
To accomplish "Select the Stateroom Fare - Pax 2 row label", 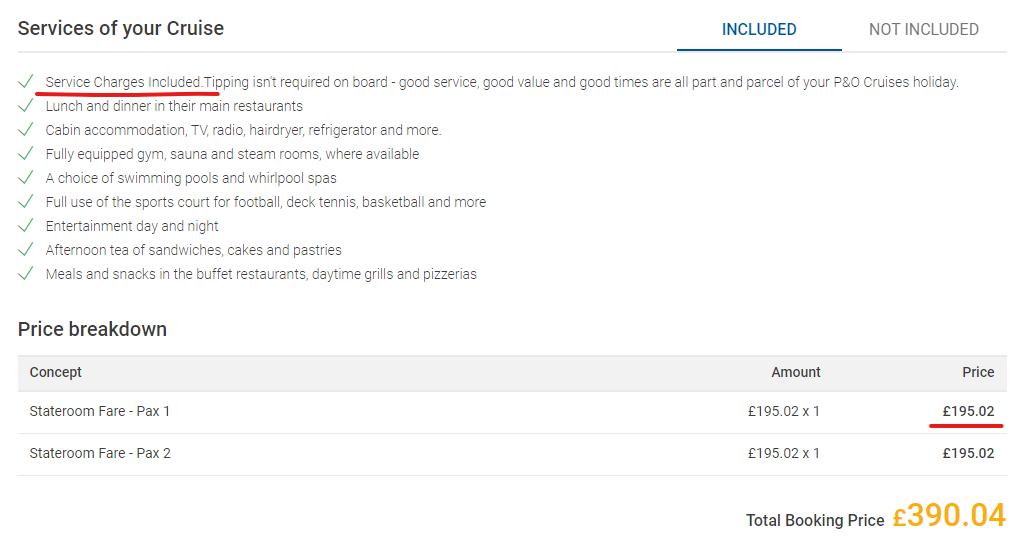I will pos(100,453).
